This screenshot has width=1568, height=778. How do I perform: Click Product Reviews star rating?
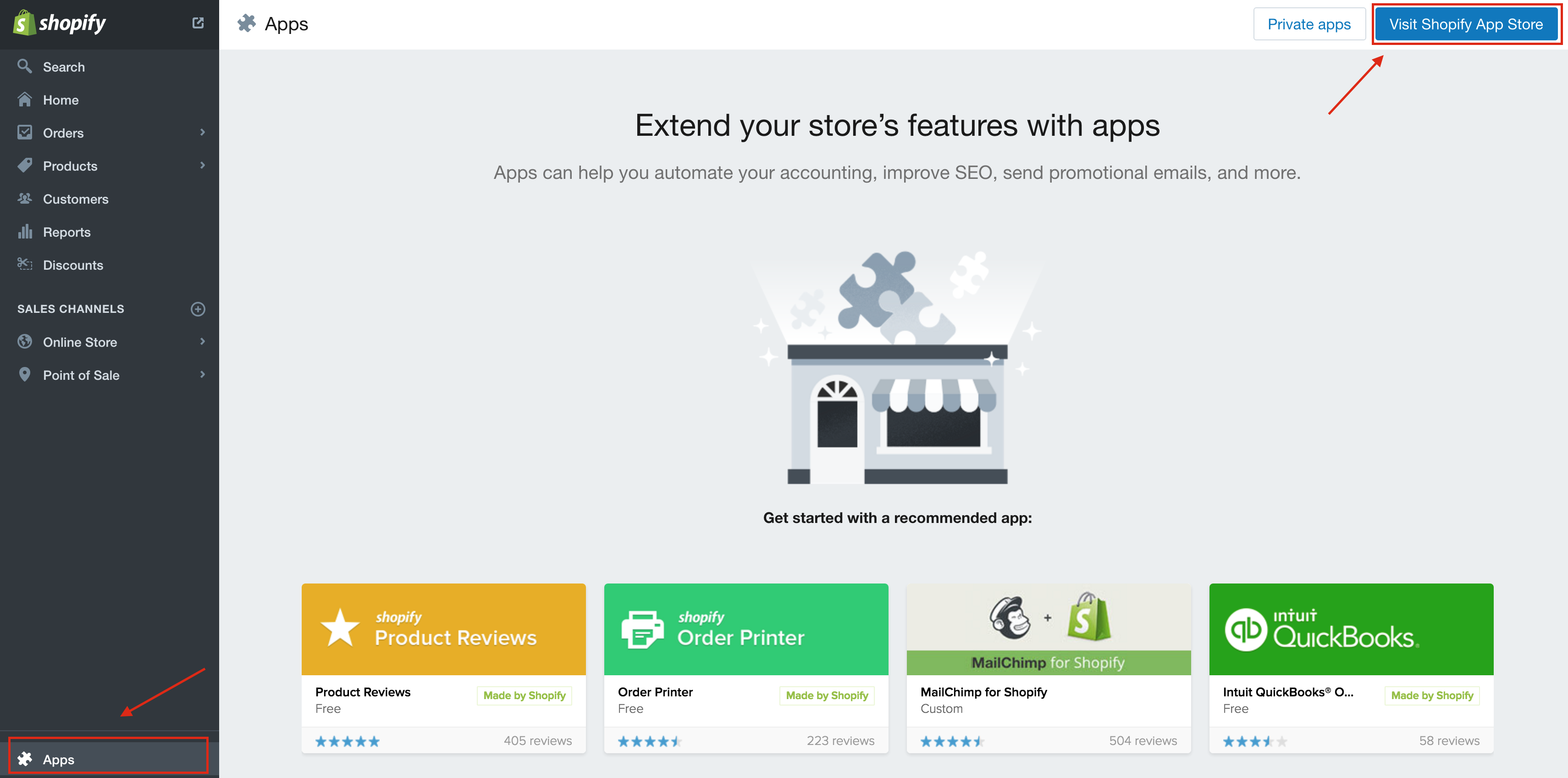[x=347, y=741]
